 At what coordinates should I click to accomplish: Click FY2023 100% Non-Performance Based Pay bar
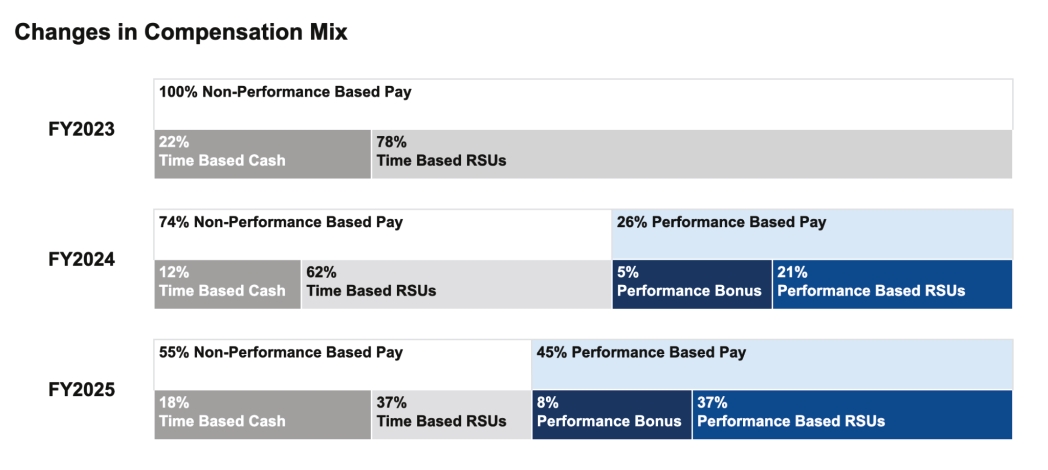coord(583,104)
